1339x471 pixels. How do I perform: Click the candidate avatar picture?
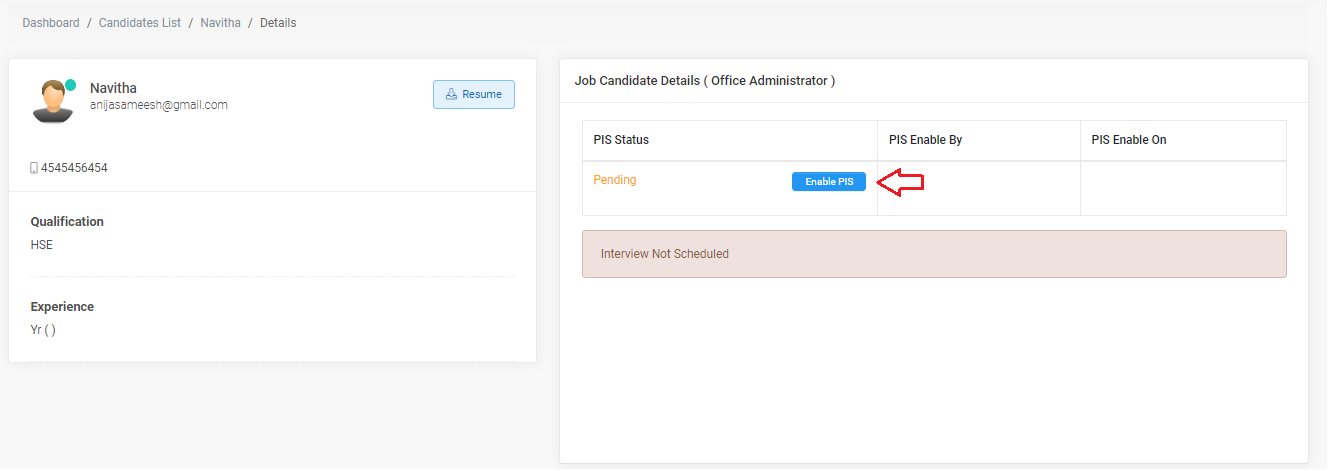[x=52, y=102]
